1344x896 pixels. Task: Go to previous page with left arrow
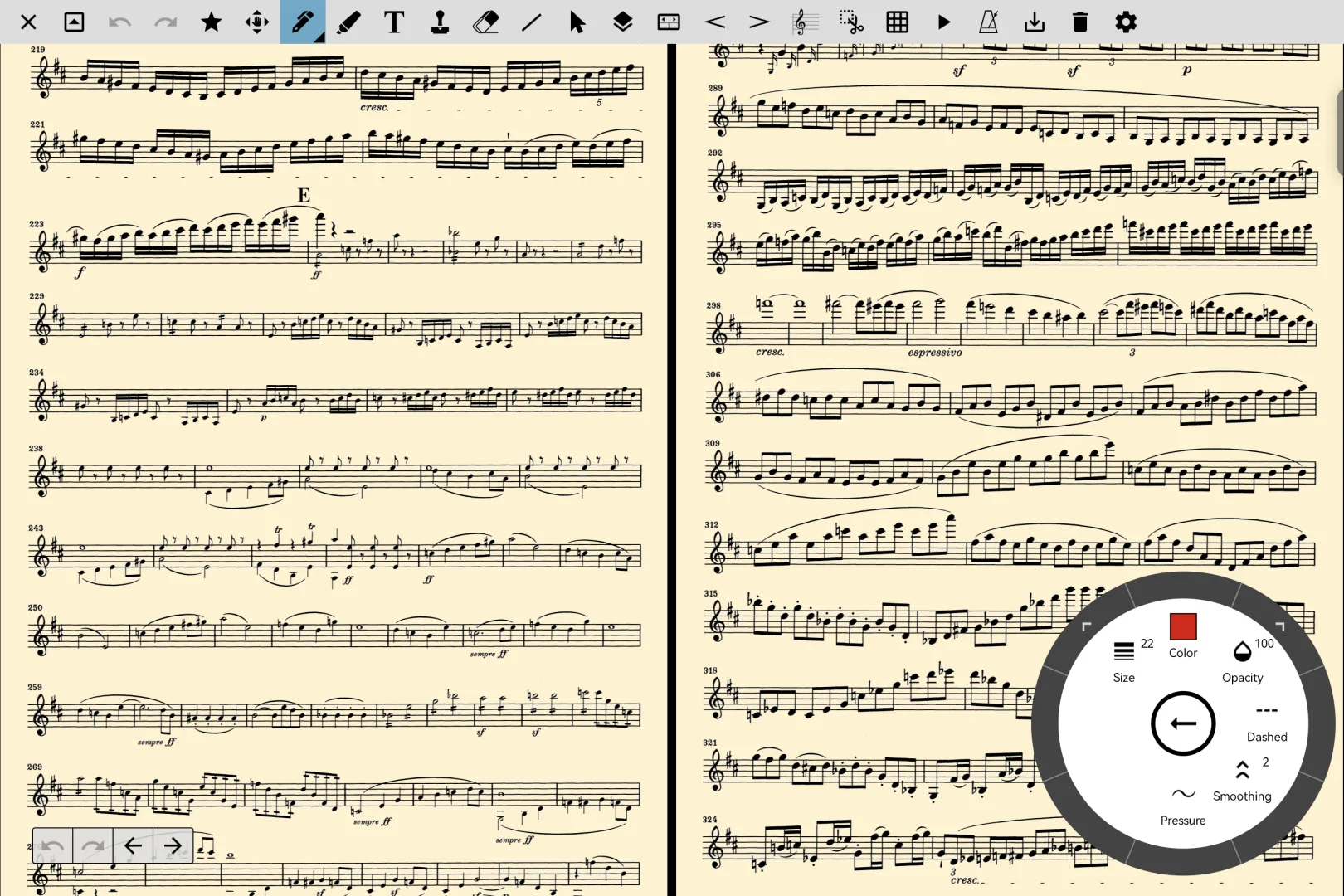click(x=133, y=846)
